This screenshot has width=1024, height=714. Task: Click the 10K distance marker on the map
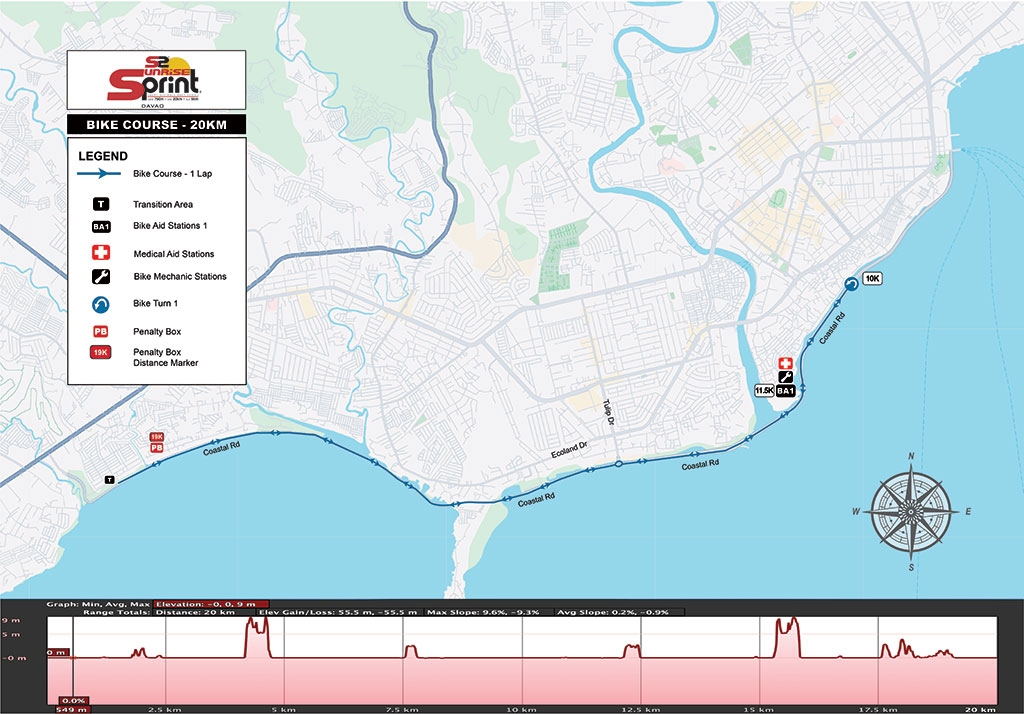point(872,279)
